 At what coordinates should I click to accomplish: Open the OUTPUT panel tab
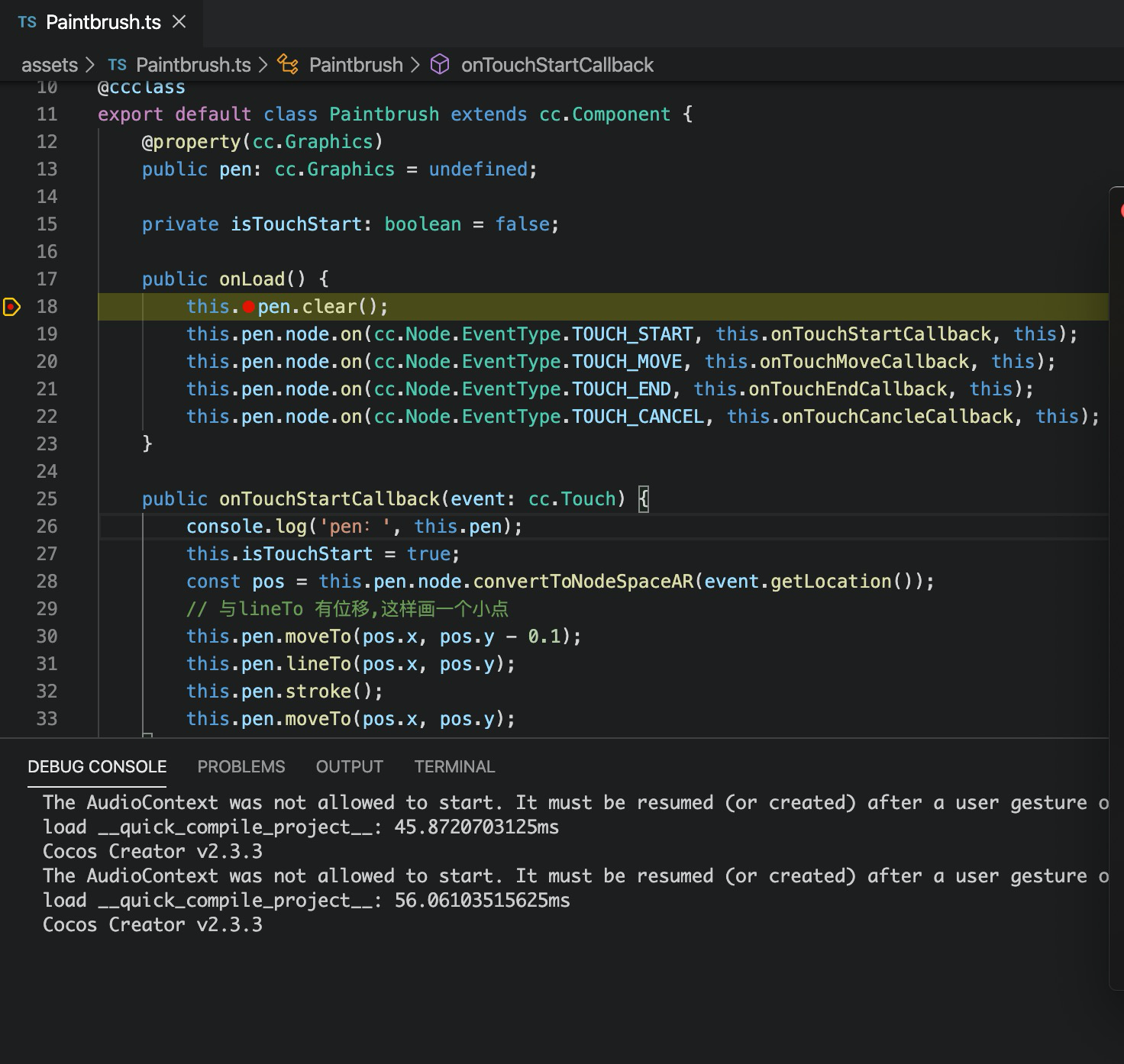(x=349, y=766)
